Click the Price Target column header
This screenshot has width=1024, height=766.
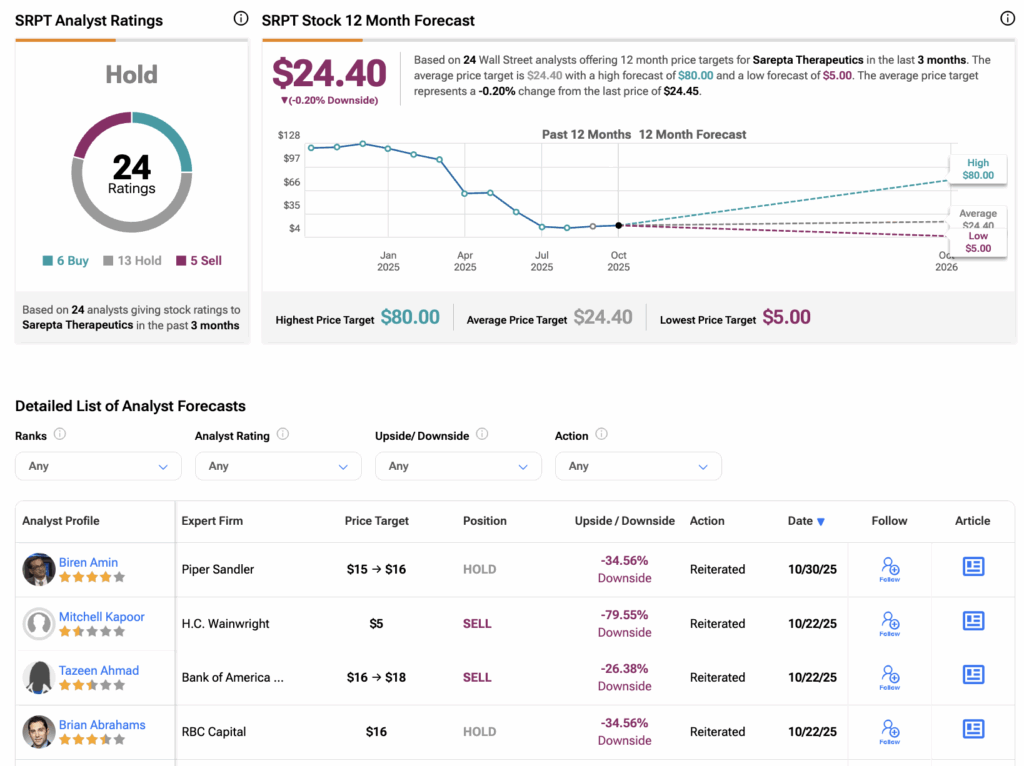click(376, 521)
